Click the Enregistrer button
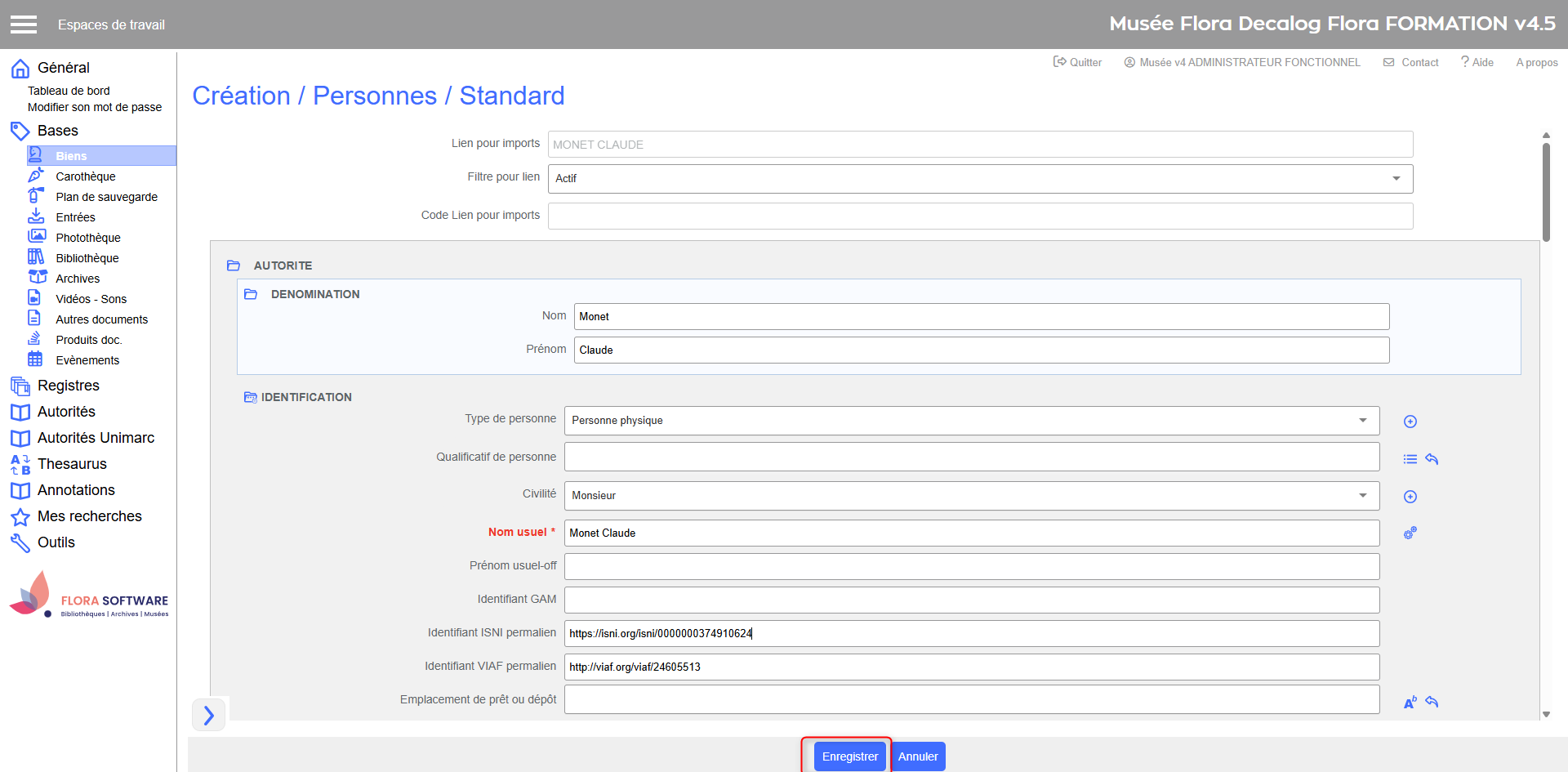 (849, 756)
